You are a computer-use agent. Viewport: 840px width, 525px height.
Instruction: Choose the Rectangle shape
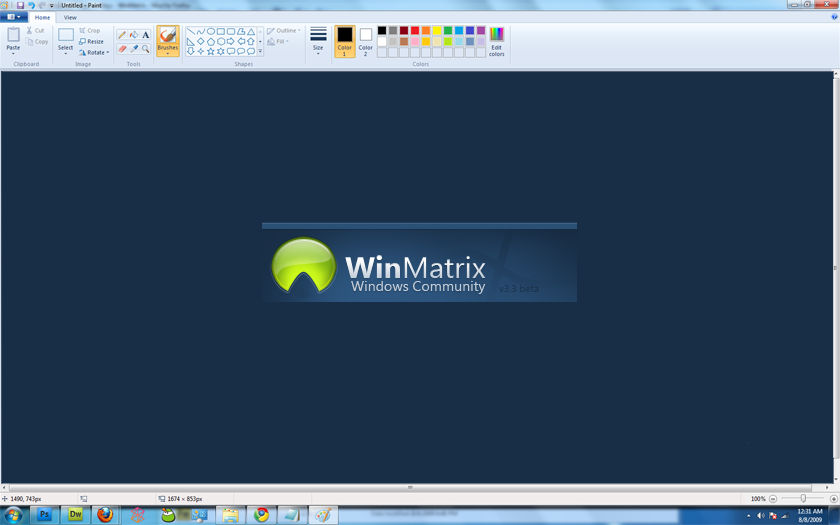point(221,32)
